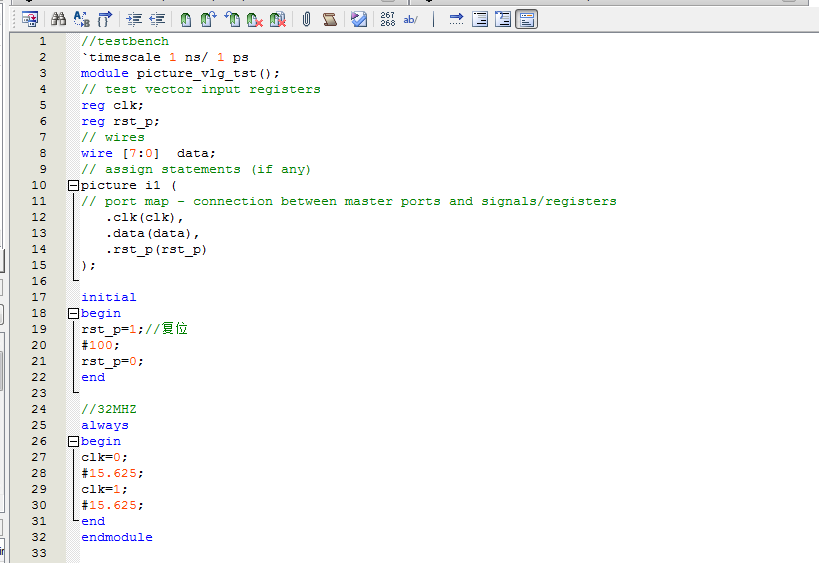Increase indent of the selected code

click(x=134, y=19)
